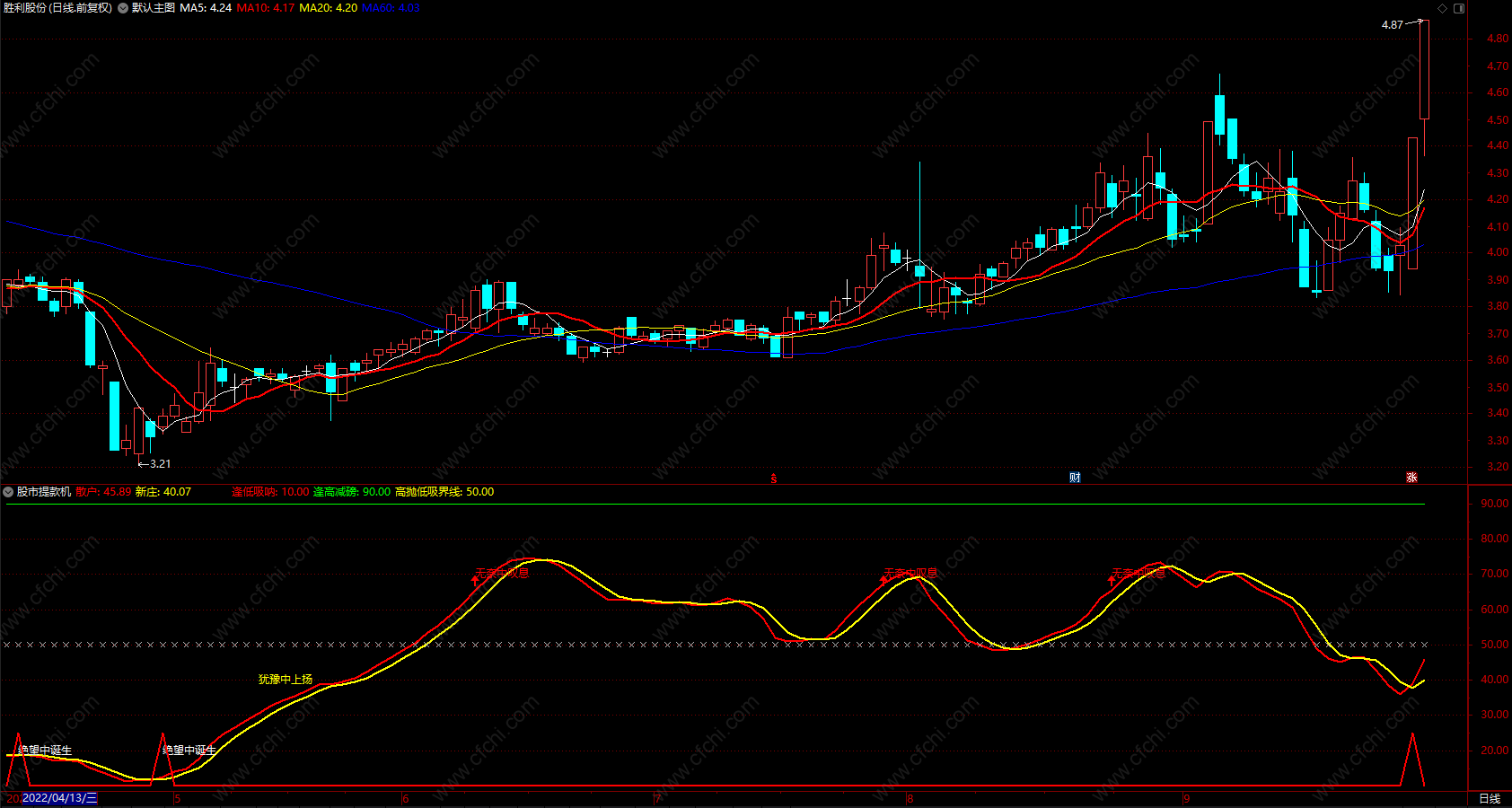Click the 逢高减磅: 90.00 value
The height and width of the screenshot is (808, 1512).
(x=352, y=492)
